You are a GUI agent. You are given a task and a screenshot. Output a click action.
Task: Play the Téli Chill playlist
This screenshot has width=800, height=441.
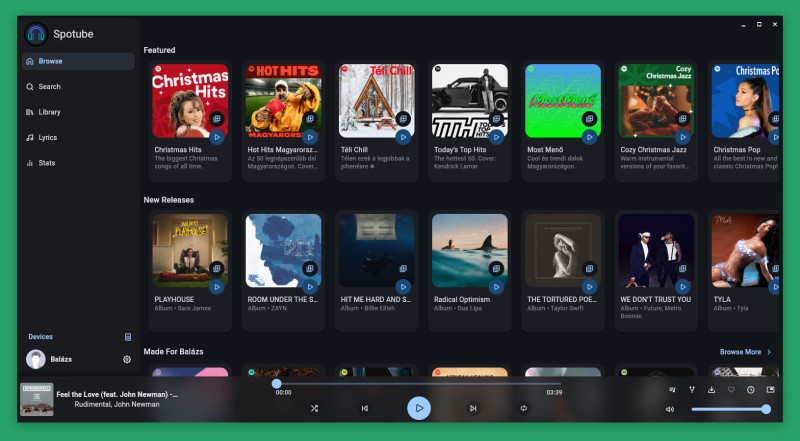point(403,137)
